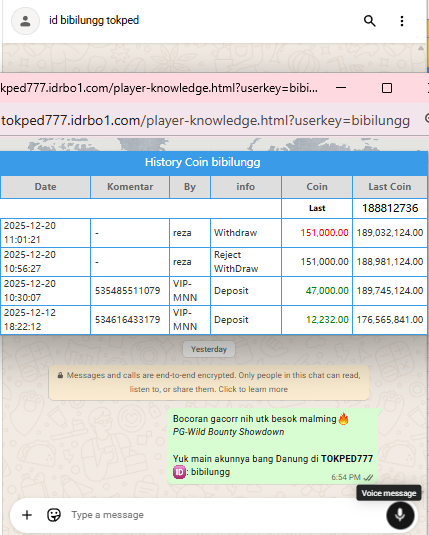Screen dimensions: 429x535
Task: Click the Bocoran gacorr message bubble
Action: tap(273, 446)
